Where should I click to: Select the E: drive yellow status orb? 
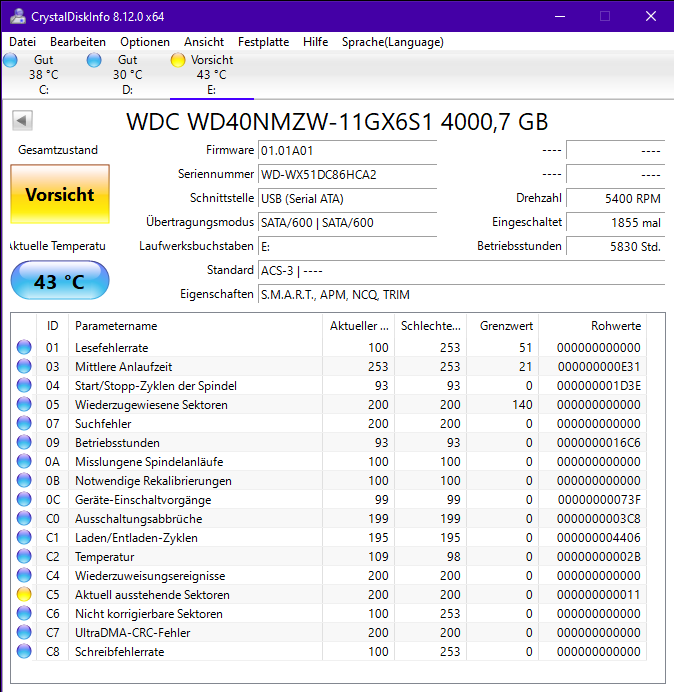pyautogui.click(x=178, y=60)
